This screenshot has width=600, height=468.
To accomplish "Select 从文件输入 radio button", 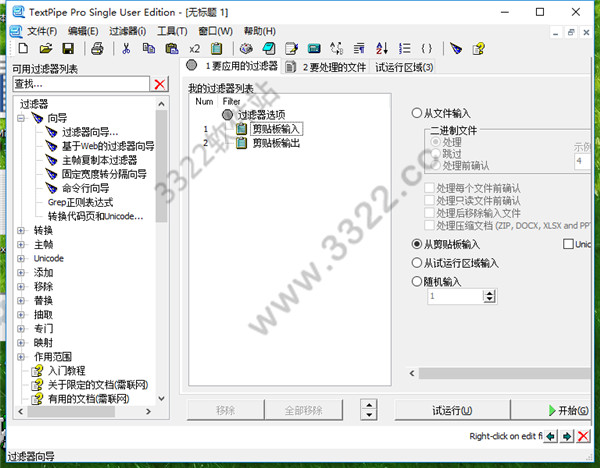I will [416, 113].
